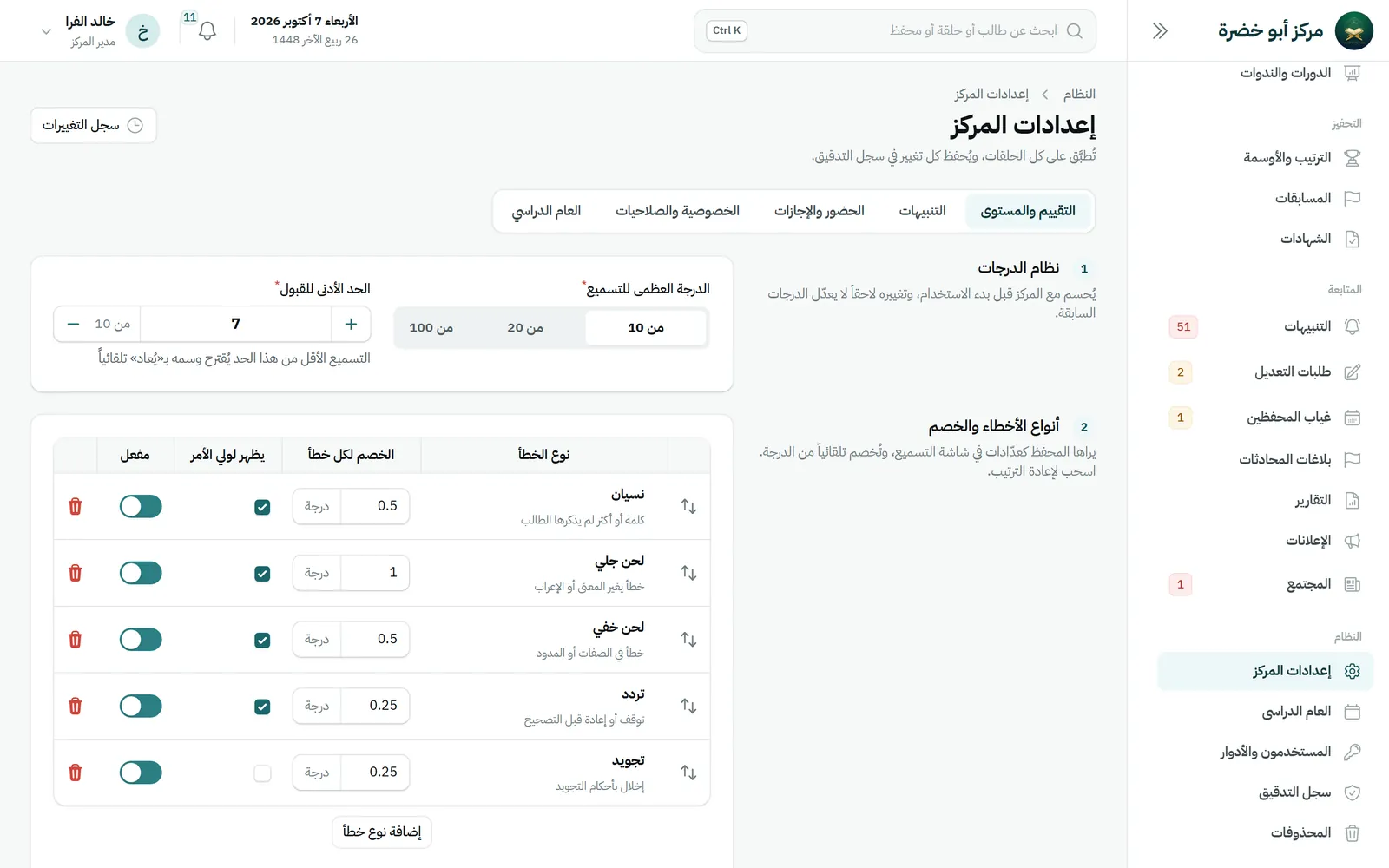Click the مركز أبو خضرة logo avatar
Image resolution: width=1389 pixels, height=868 pixels.
[x=1353, y=31]
